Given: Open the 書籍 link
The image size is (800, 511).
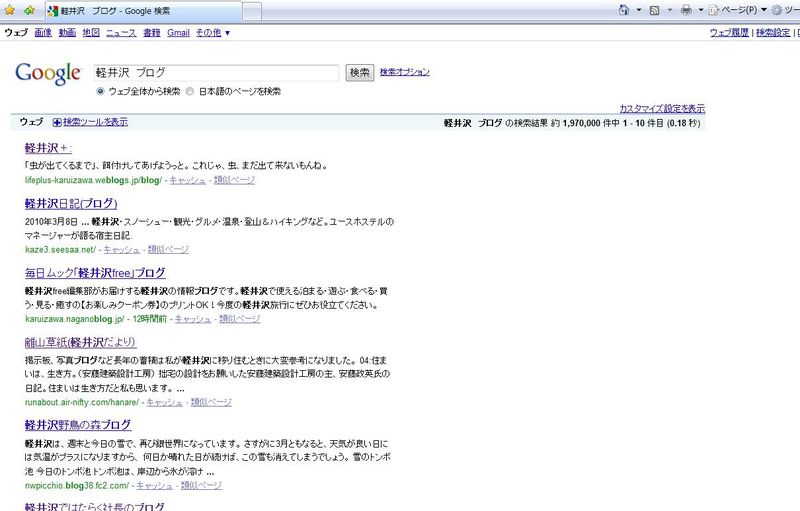Looking at the screenshot, I should tap(152, 33).
